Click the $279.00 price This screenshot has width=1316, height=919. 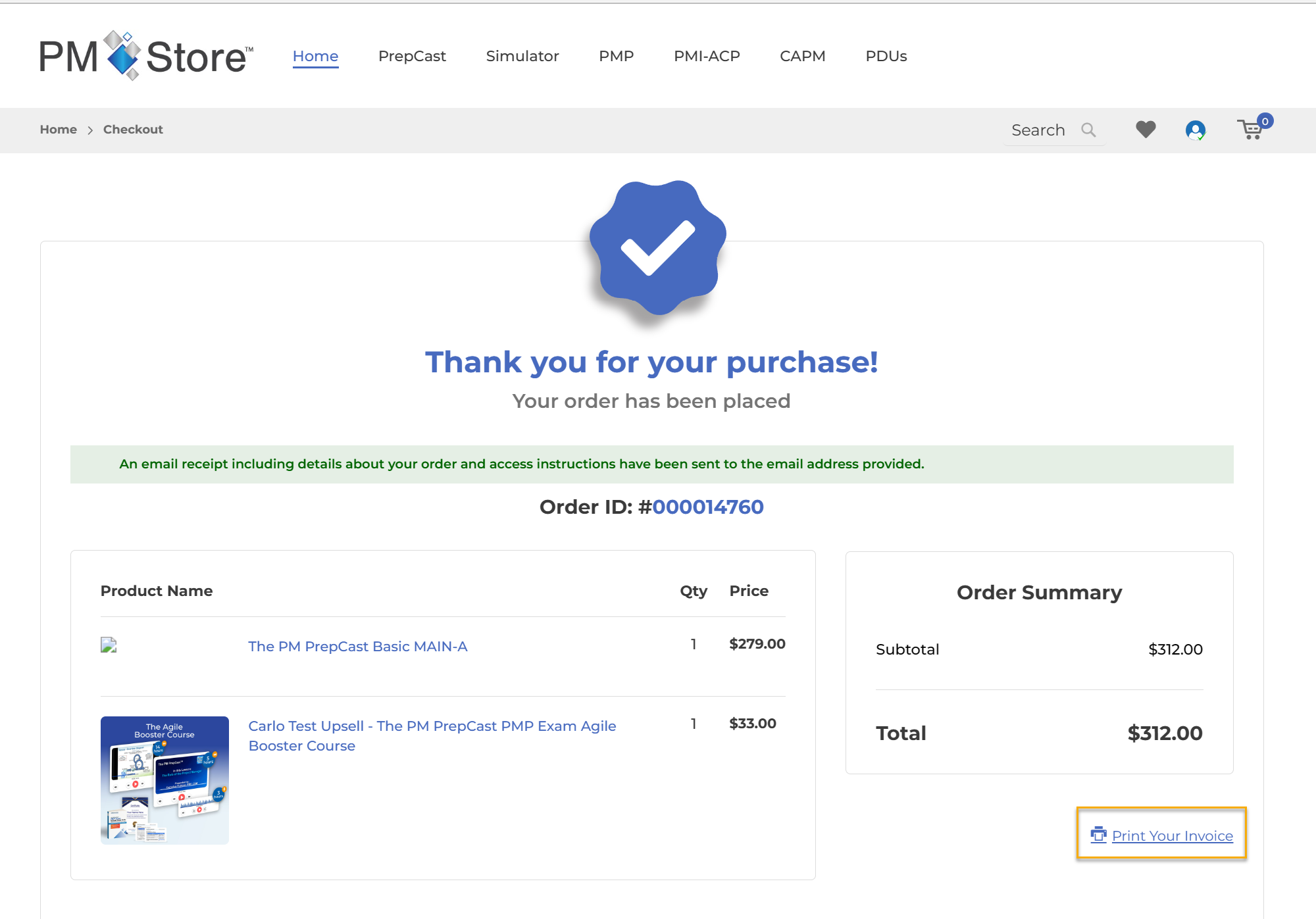(757, 644)
